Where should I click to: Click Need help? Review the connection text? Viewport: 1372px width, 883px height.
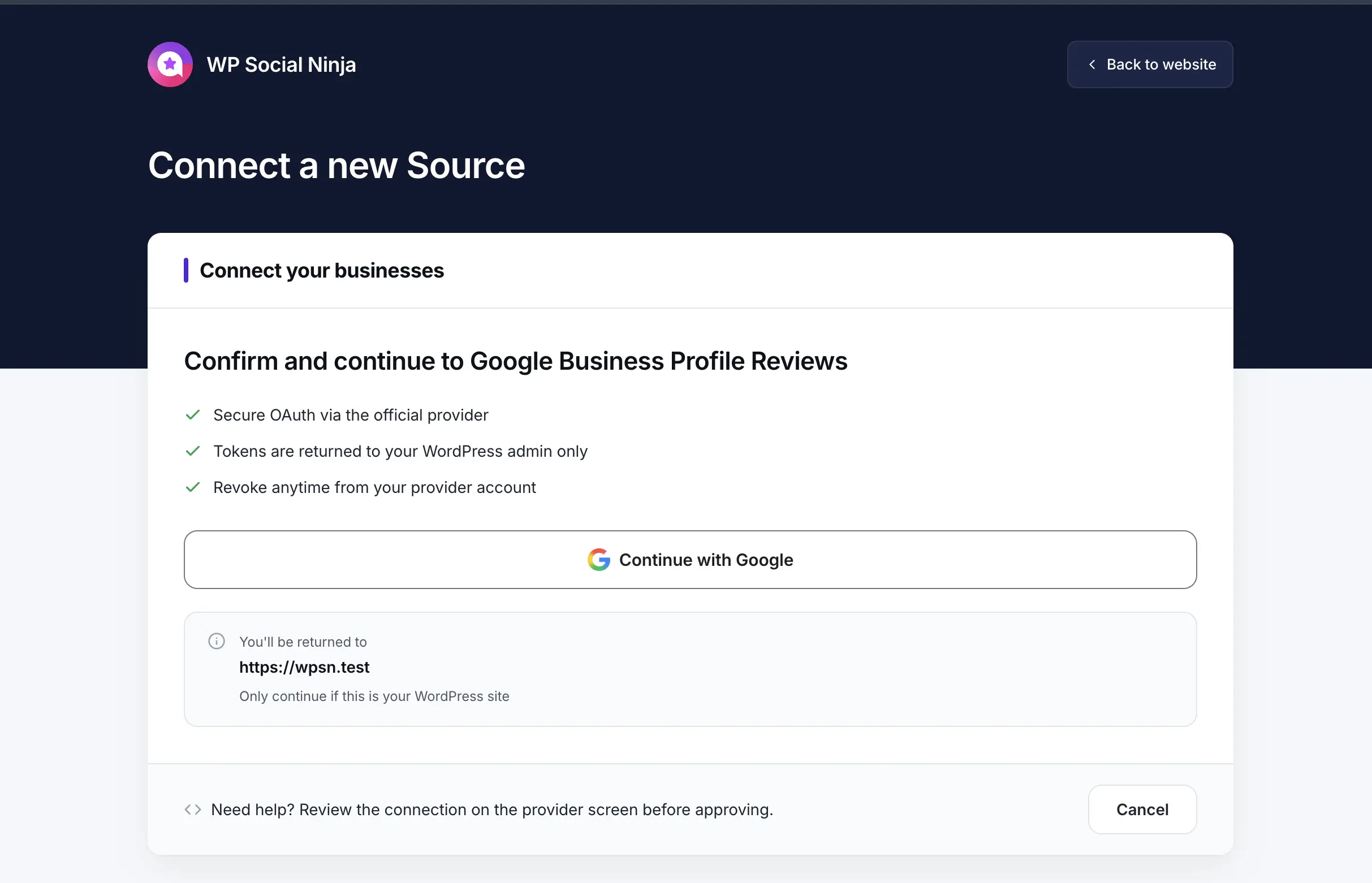pyautogui.click(x=492, y=810)
